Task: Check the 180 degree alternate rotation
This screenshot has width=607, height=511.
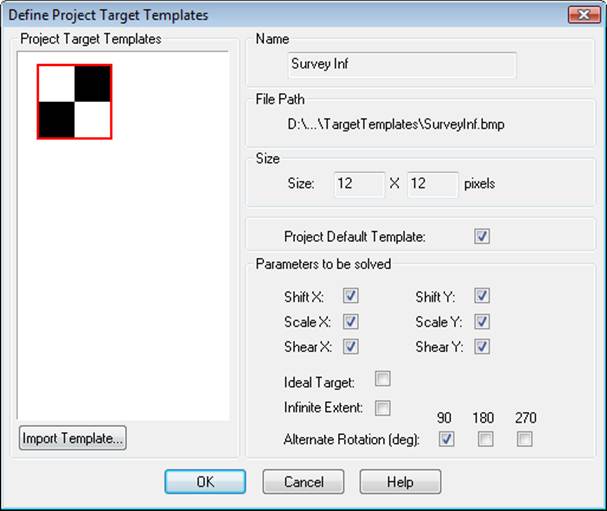Action: point(485,439)
